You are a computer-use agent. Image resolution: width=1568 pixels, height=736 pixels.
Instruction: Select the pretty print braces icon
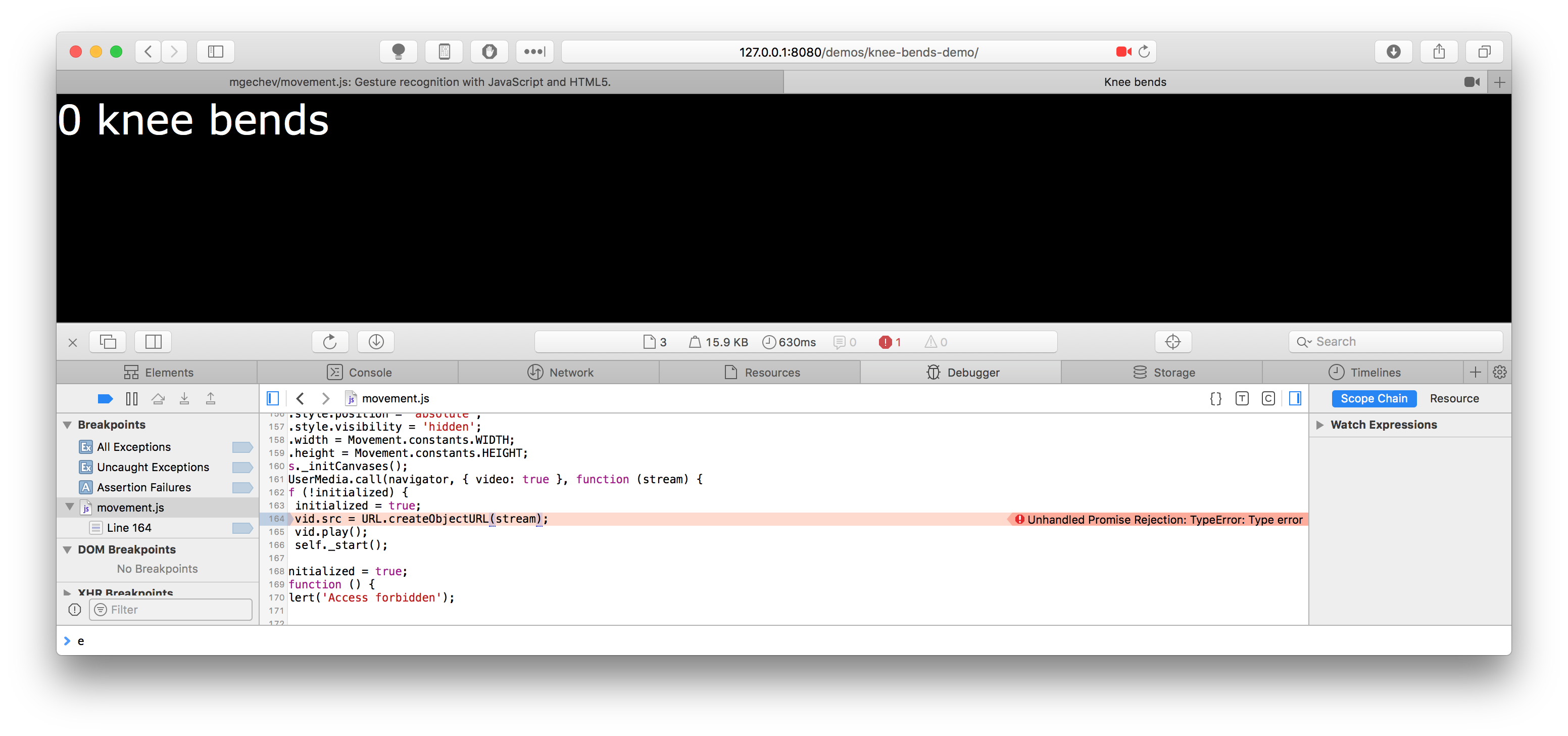click(1215, 398)
